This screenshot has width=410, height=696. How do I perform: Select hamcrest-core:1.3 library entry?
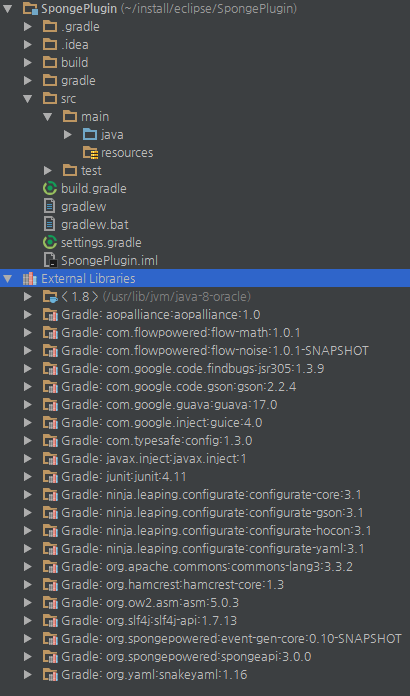[205, 585]
